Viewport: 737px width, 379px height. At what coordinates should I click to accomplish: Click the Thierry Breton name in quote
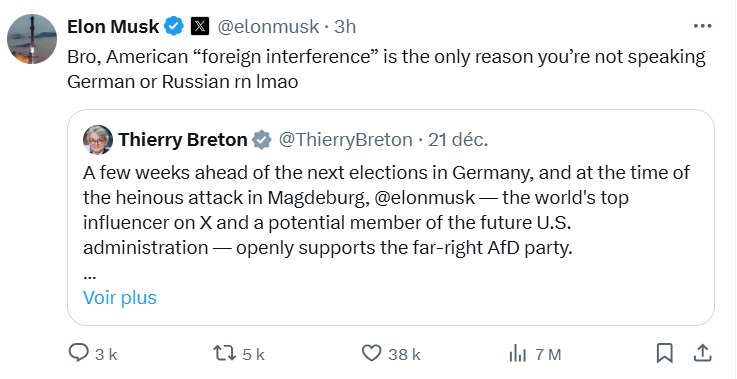tap(183, 140)
